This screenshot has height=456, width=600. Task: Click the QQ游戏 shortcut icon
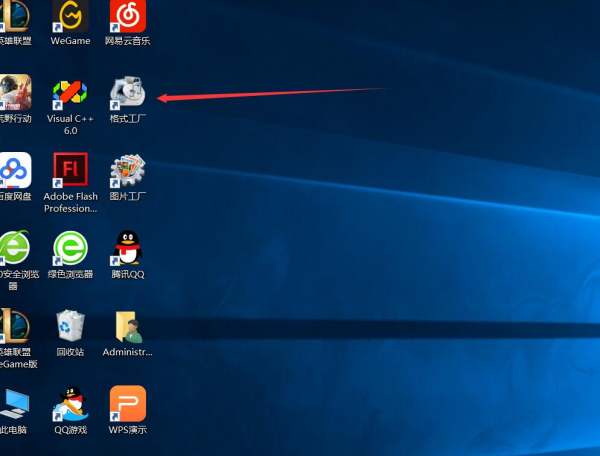[x=70, y=403]
